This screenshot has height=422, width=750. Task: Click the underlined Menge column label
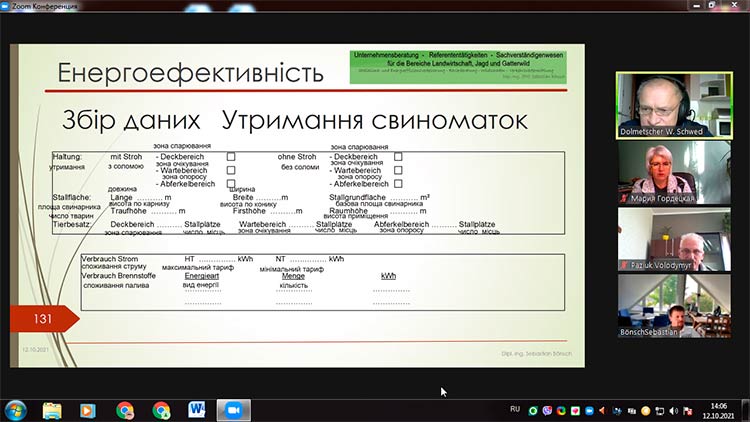pos(293,276)
